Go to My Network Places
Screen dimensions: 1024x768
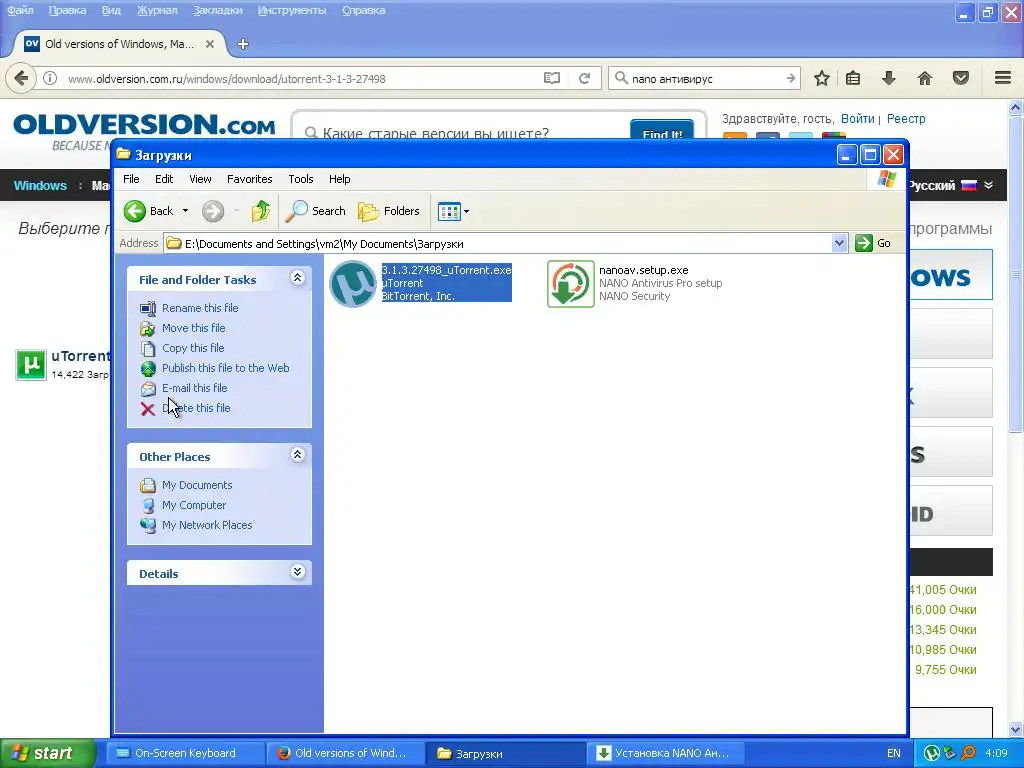pyautogui.click(x=207, y=525)
